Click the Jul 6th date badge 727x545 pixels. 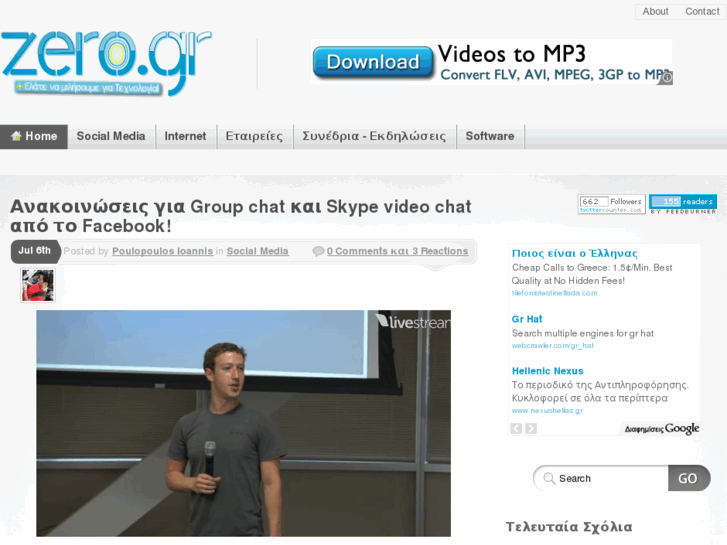35,251
